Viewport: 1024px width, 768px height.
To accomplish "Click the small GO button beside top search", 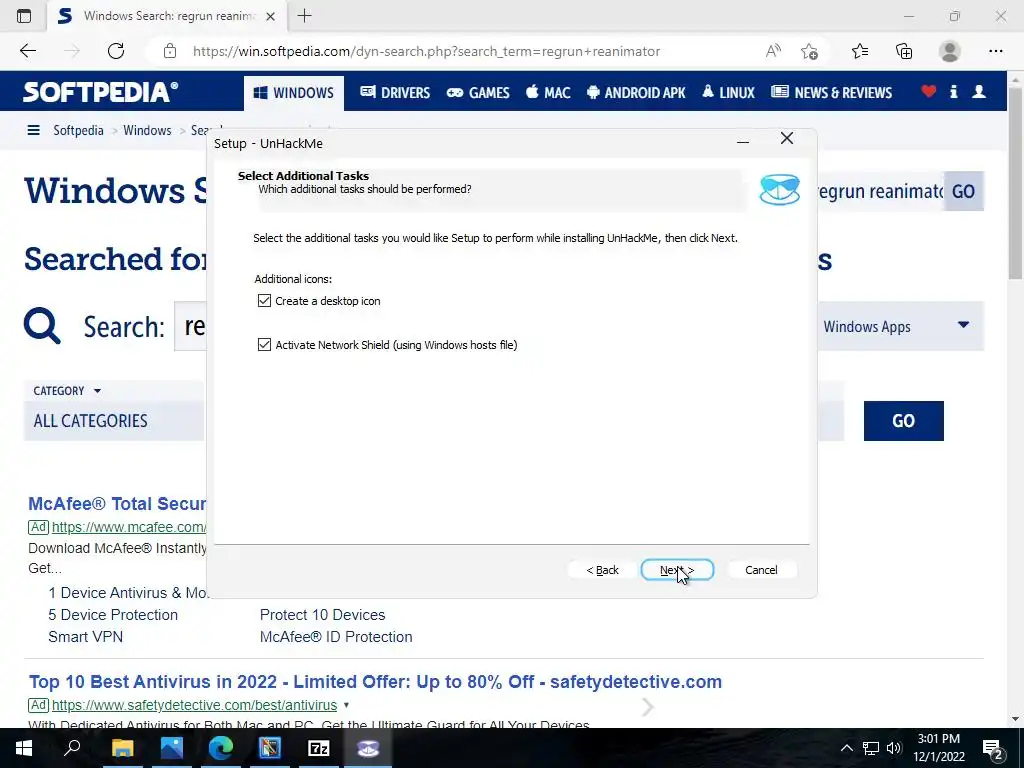I will (x=963, y=191).
